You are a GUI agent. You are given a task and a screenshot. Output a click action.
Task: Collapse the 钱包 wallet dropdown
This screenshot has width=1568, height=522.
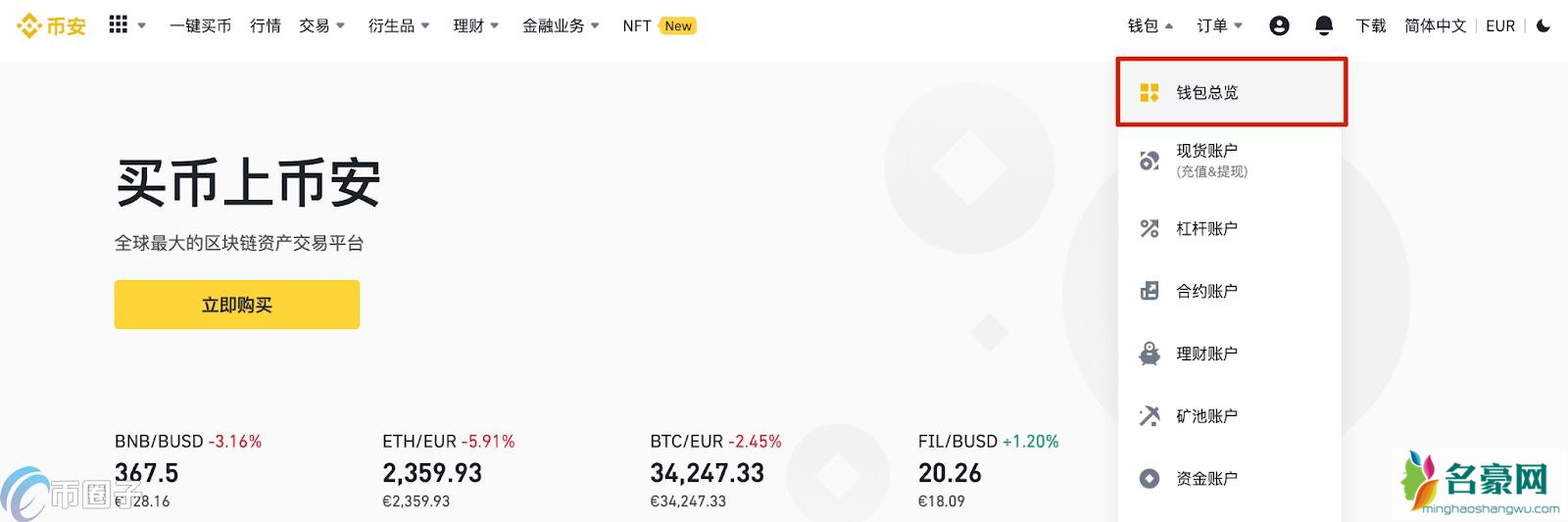coord(1150,25)
